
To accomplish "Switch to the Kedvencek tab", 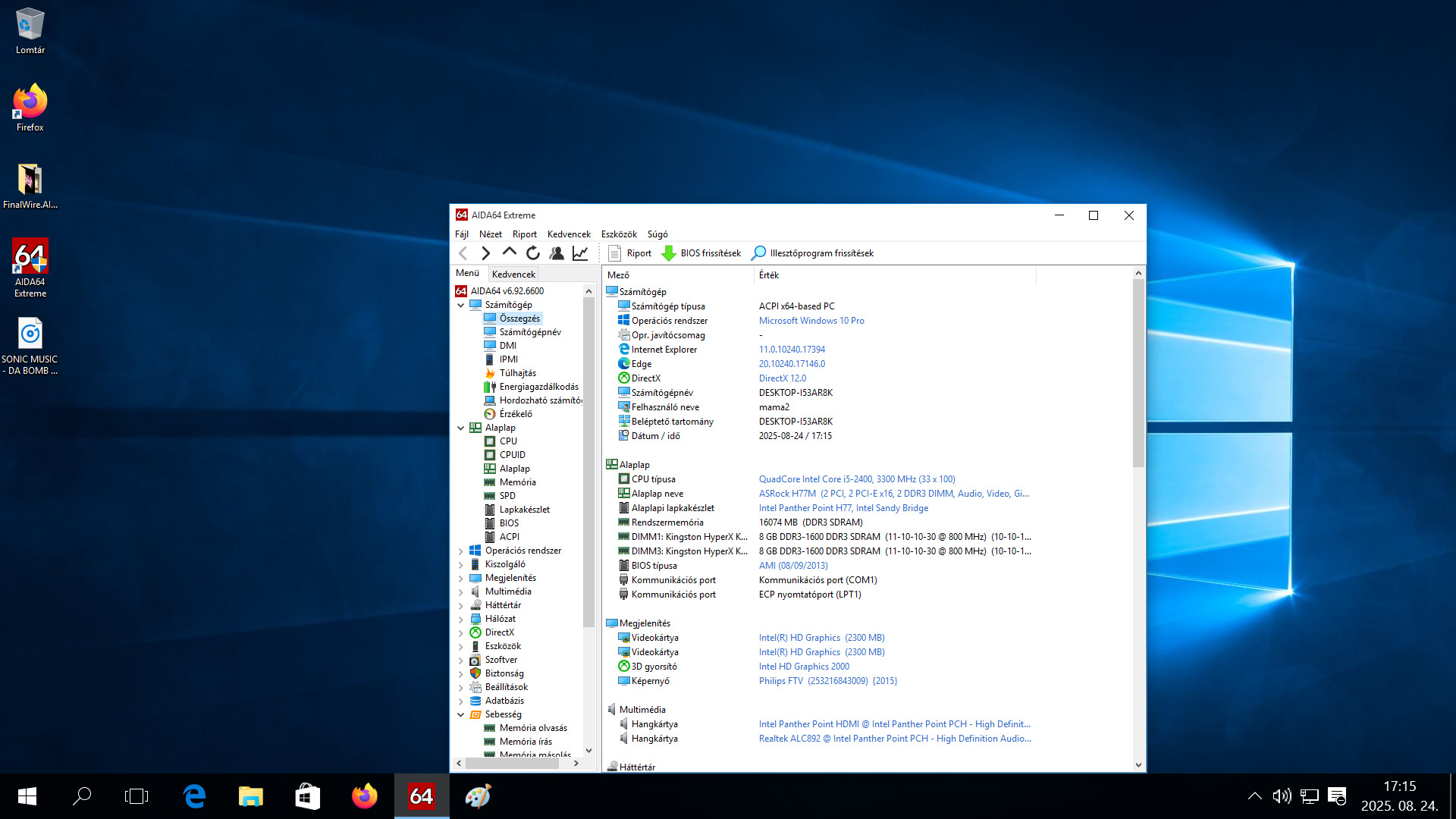I will tap(513, 274).
